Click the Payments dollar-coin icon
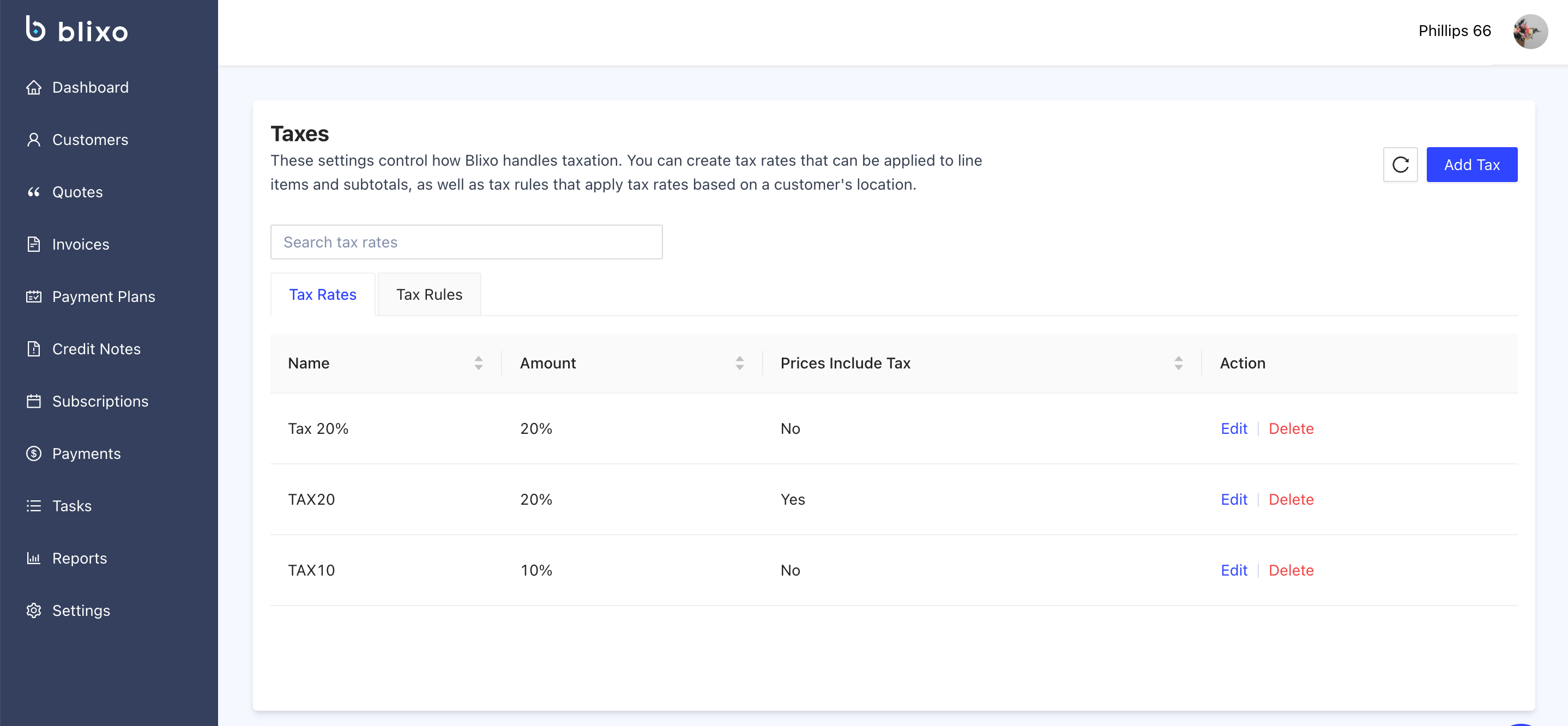This screenshot has height=726, width=1568. click(x=33, y=454)
